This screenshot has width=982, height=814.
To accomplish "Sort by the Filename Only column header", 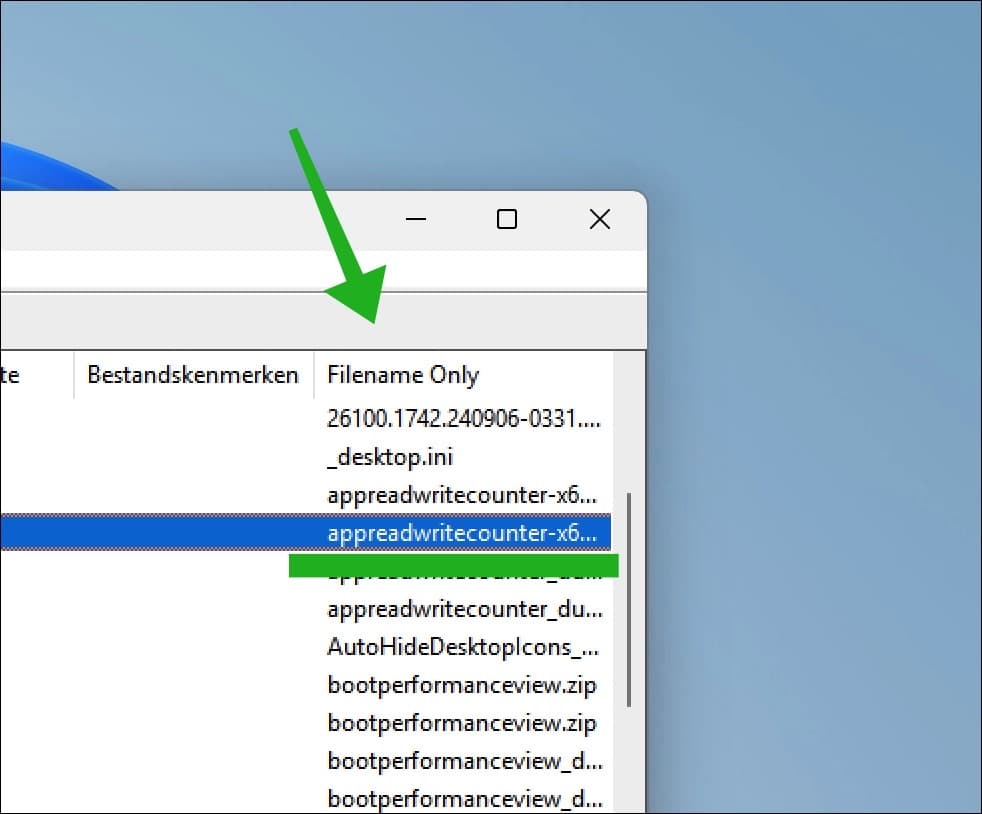I will pyautogui.click(x=463, y=374).
